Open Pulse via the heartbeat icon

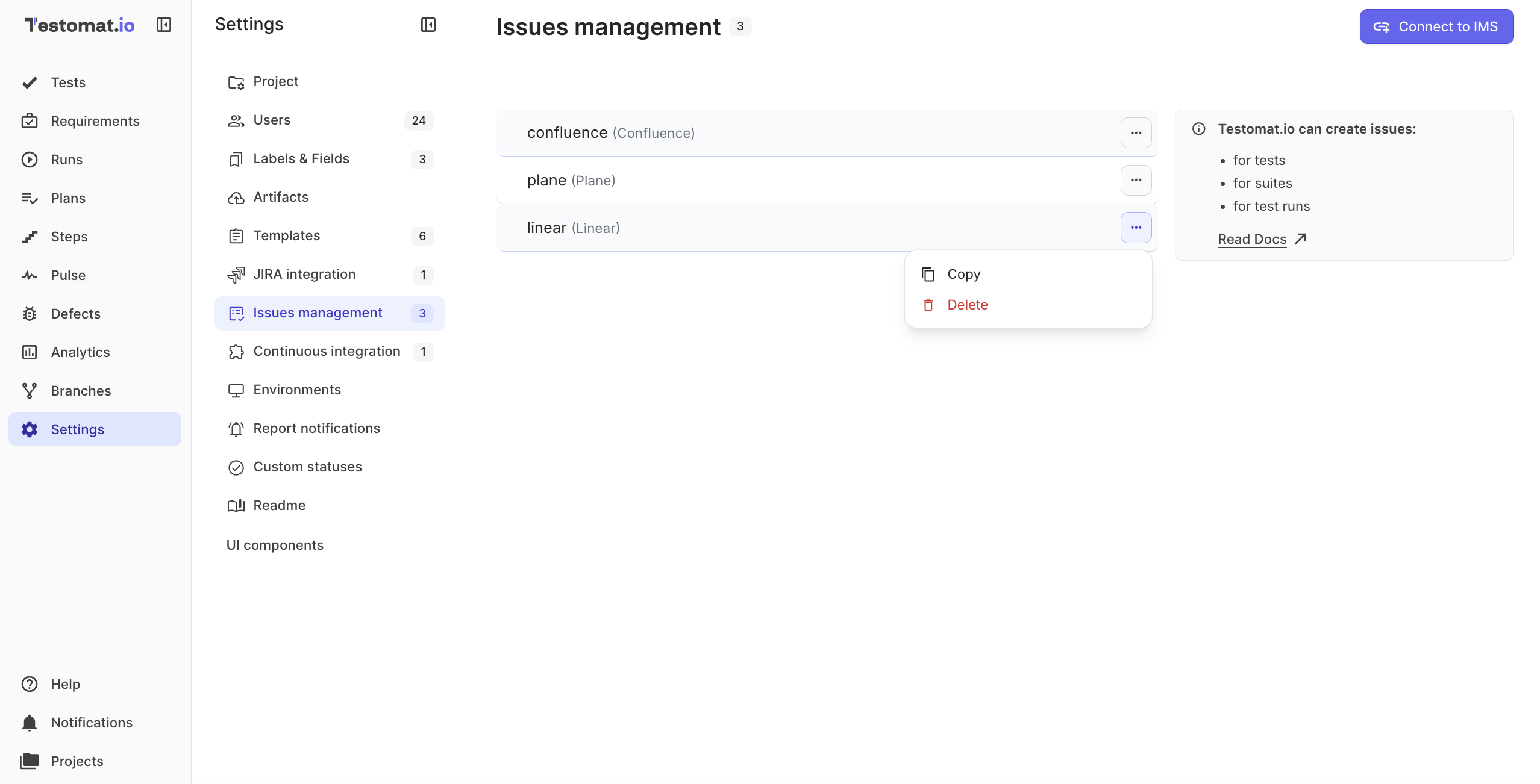click(x=30, y=275)
